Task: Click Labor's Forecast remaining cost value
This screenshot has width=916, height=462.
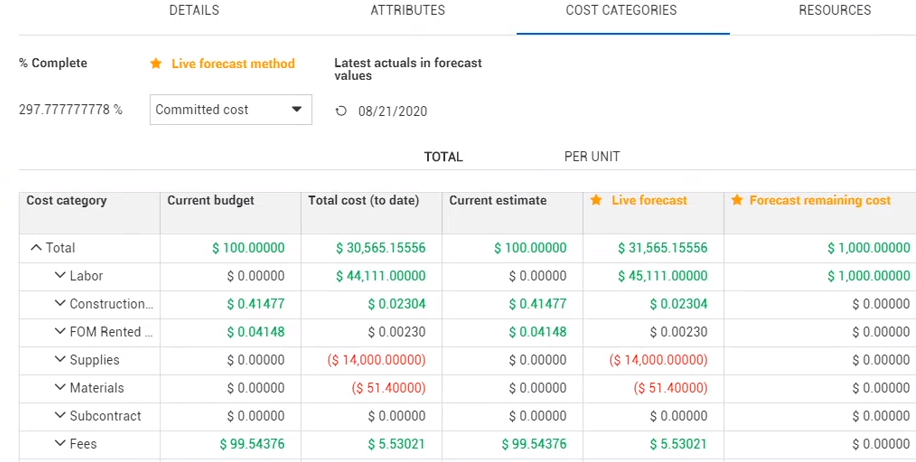Action: tap(868, 276)
